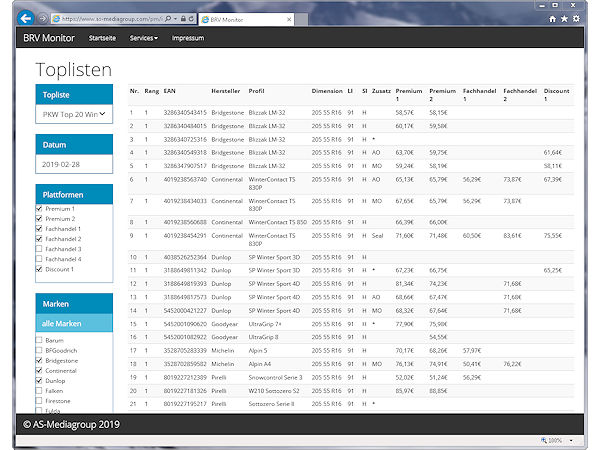Click Premium 1 price 81,34€ in row 12

(x=404, y=284)
